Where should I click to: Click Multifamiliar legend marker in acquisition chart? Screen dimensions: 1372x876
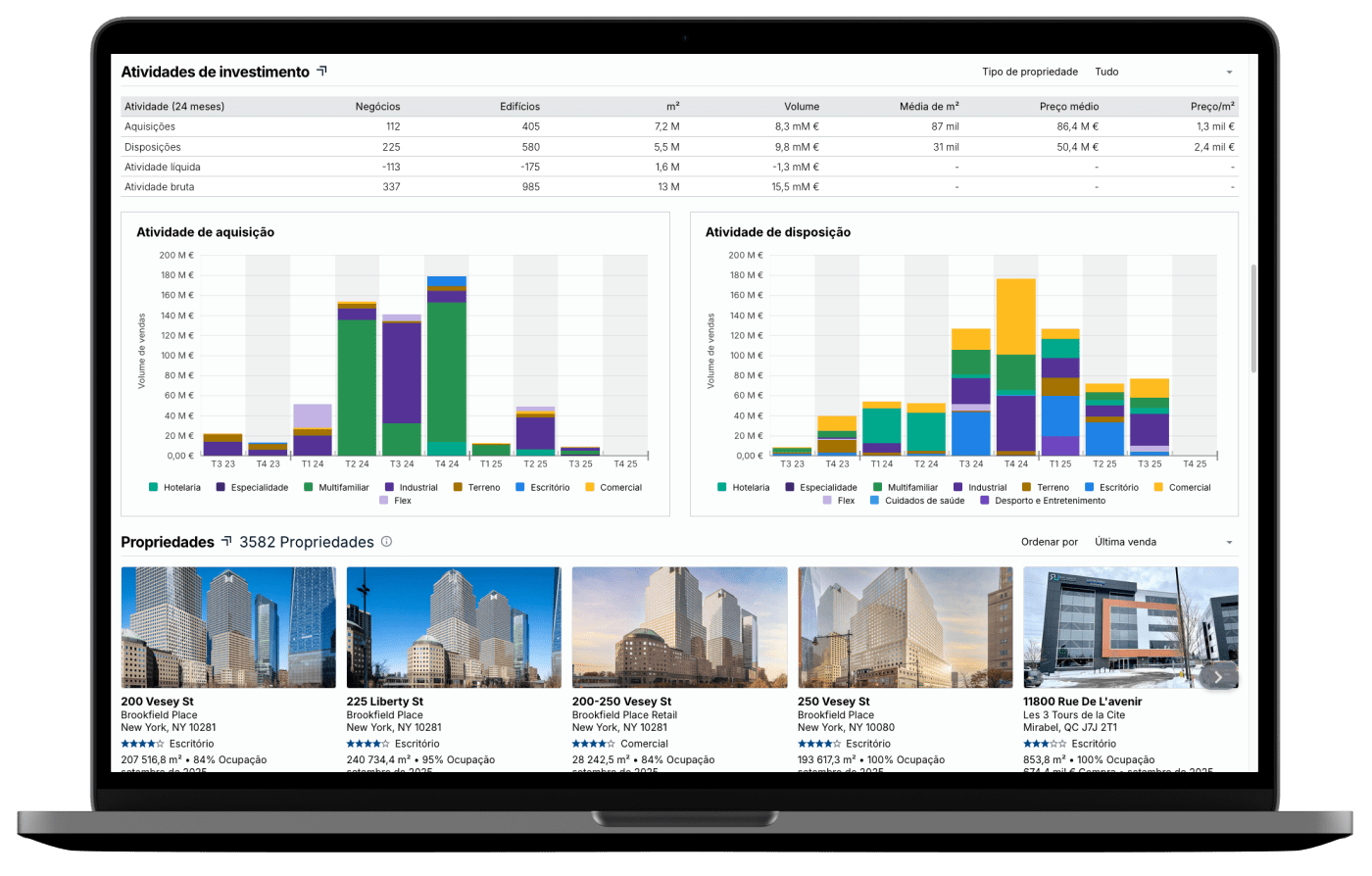(x=309, y=487)
